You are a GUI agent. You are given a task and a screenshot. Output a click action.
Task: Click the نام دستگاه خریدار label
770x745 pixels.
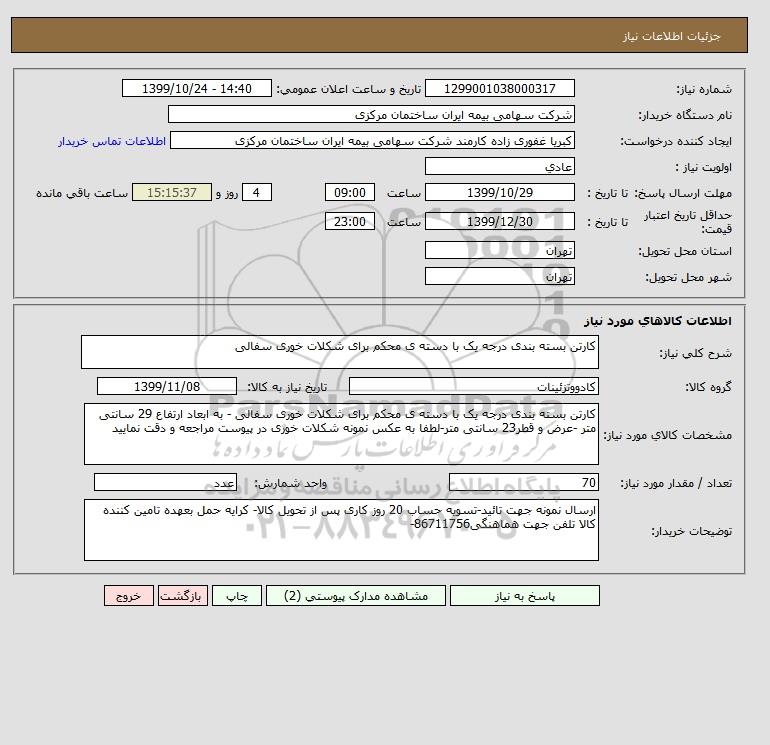click(x=685, y=115)
